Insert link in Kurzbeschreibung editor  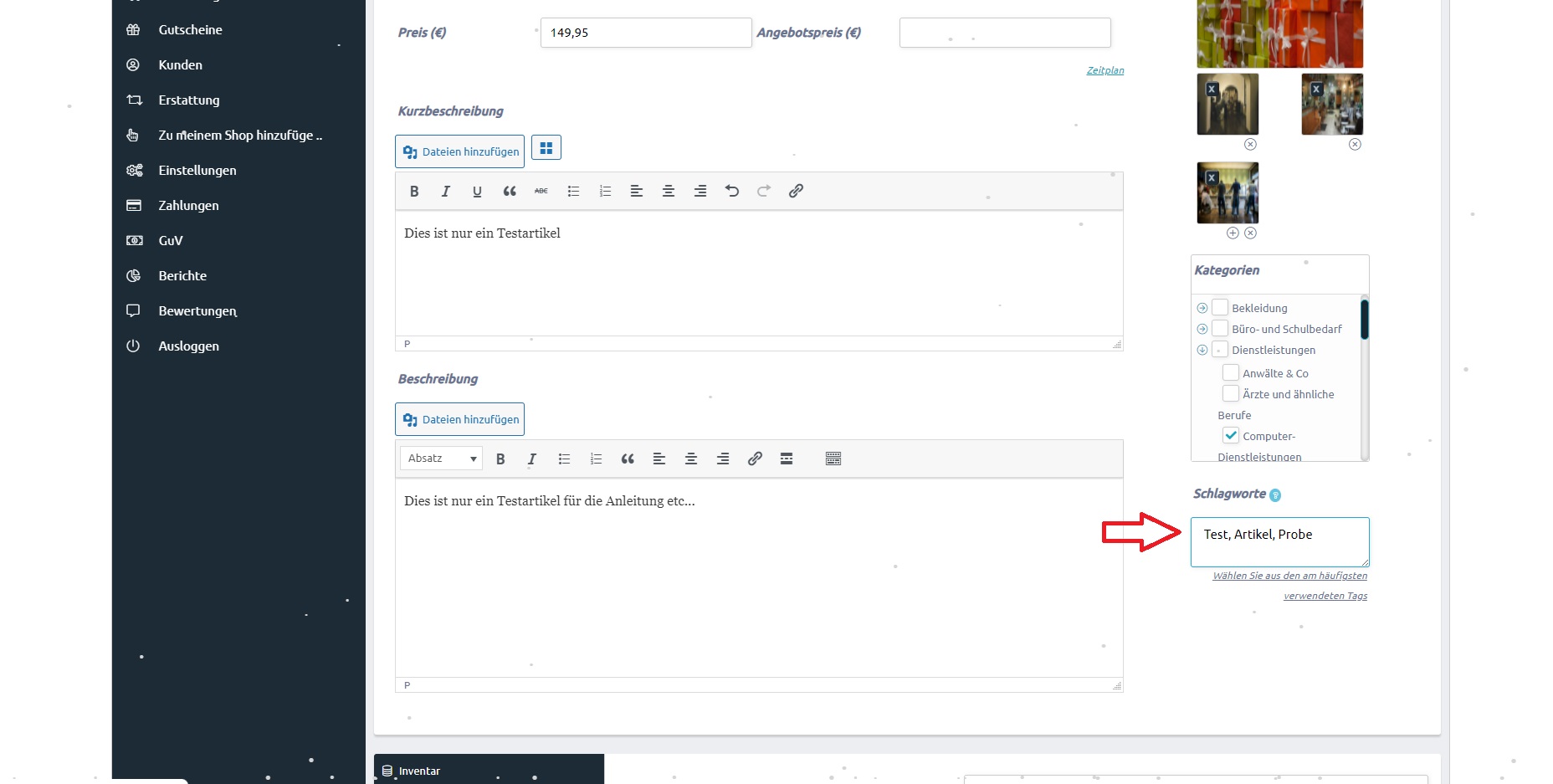(796, 191)
